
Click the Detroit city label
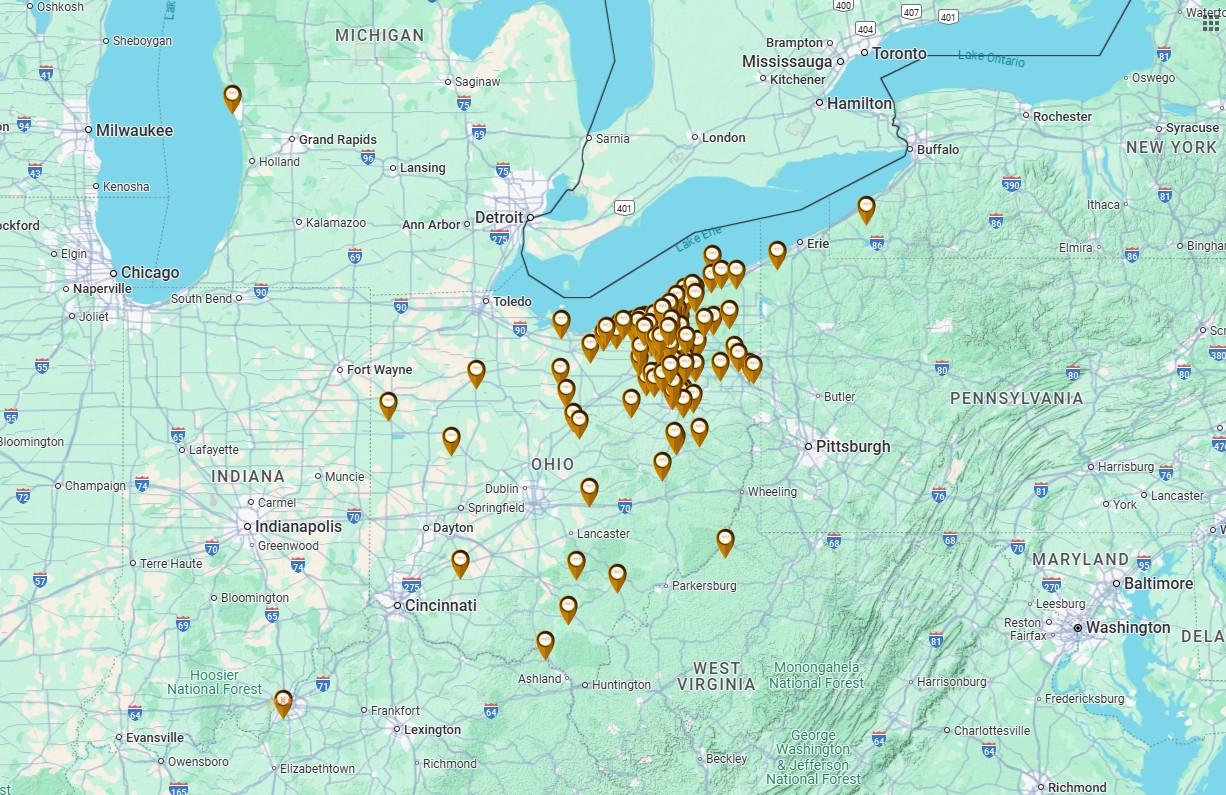click(499, 218)
